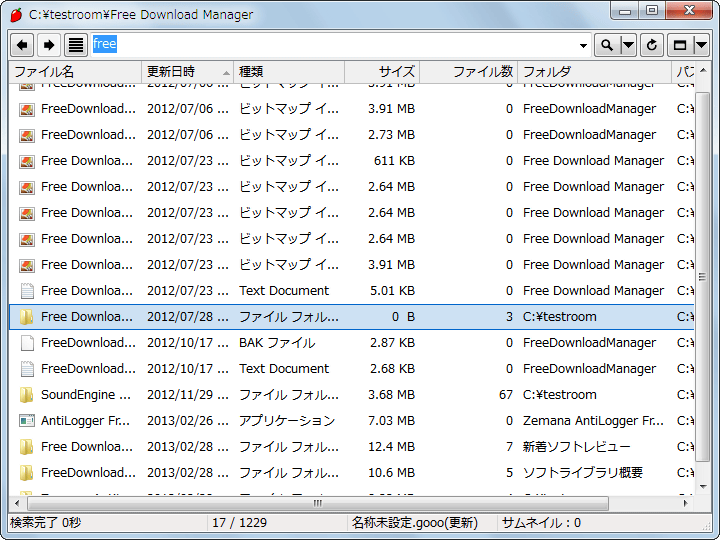
Task: Select the 12.4 MB folder icon
Action: pyautogui.click(x=27, y=447)
